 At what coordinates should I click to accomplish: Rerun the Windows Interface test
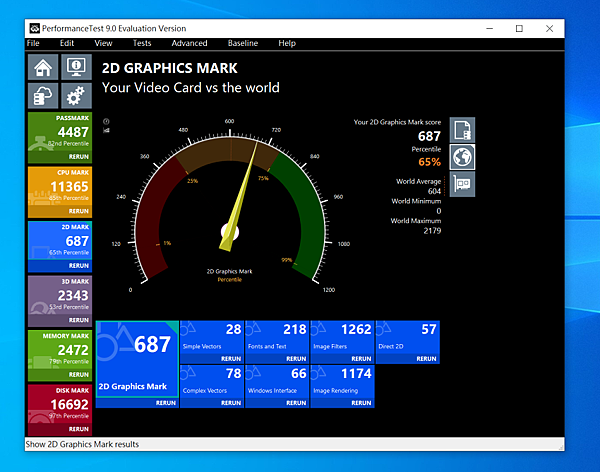click(296, 403)
